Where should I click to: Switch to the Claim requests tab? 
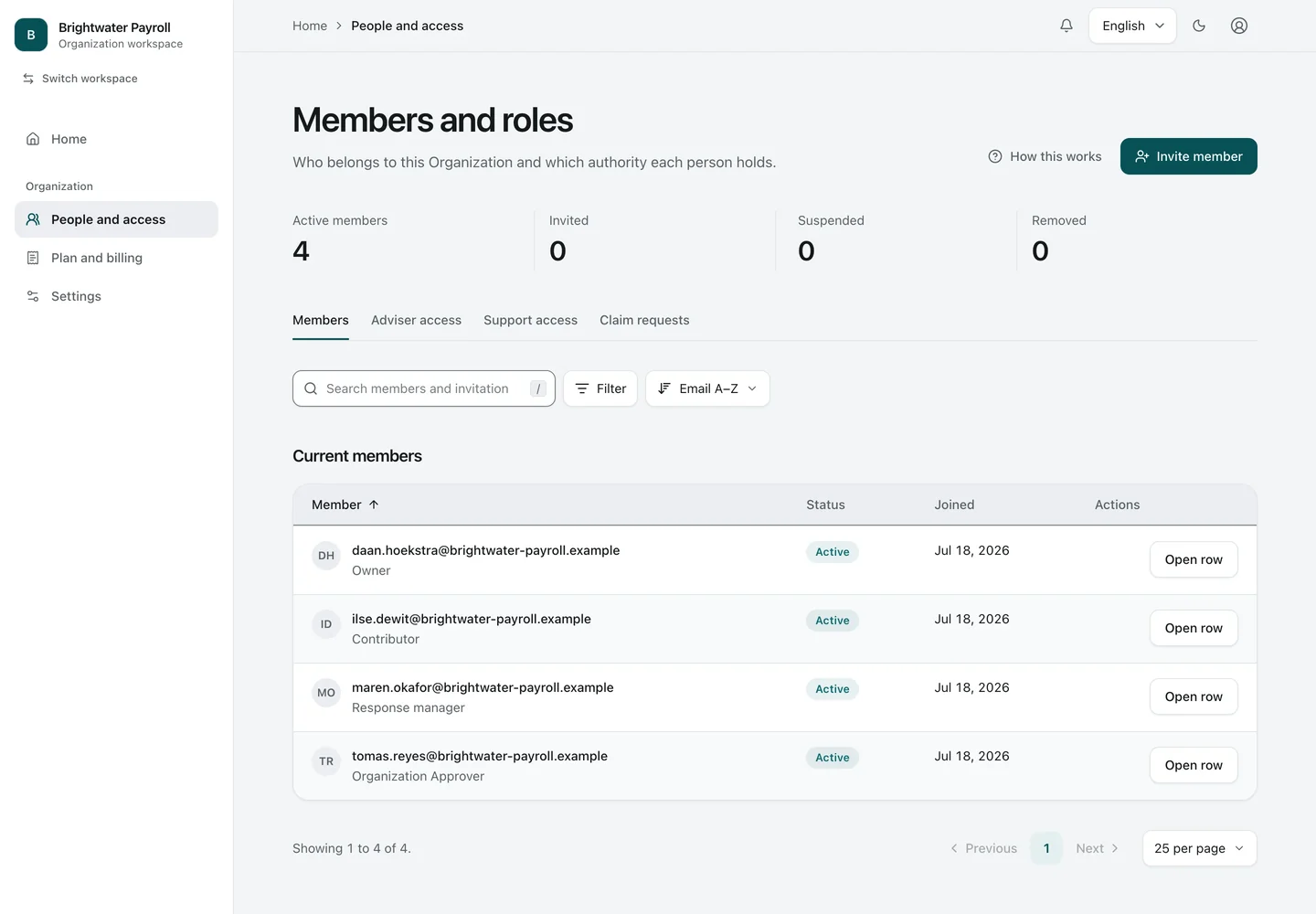(644, 320)
